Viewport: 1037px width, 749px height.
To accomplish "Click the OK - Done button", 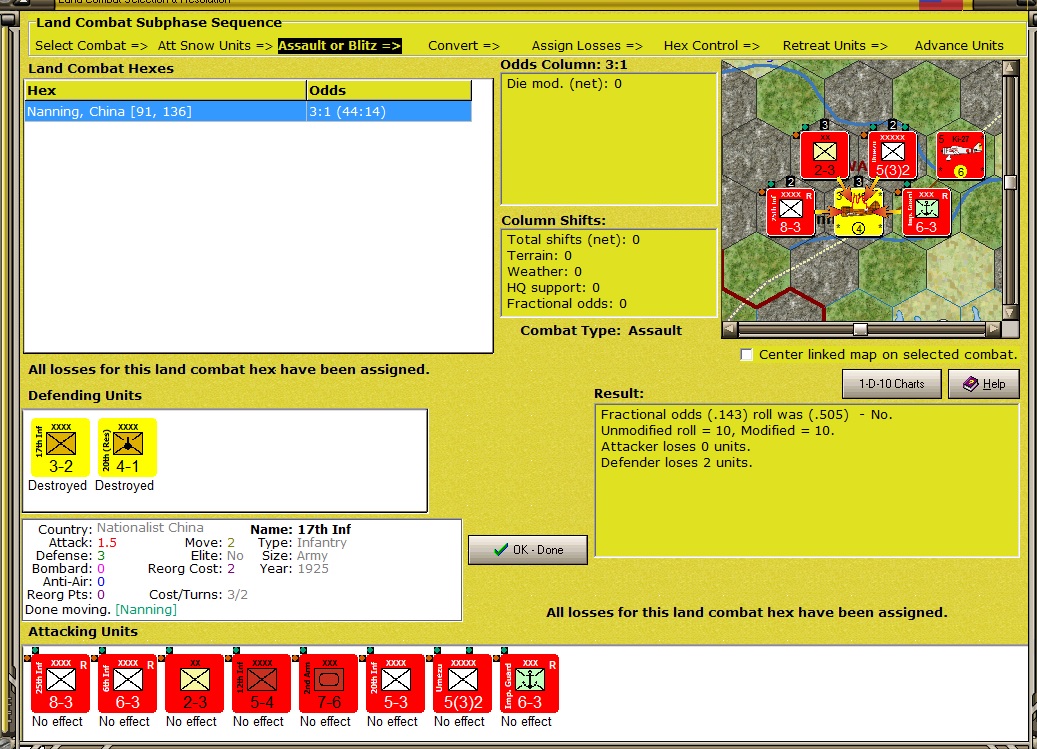I will pos(528,550).
